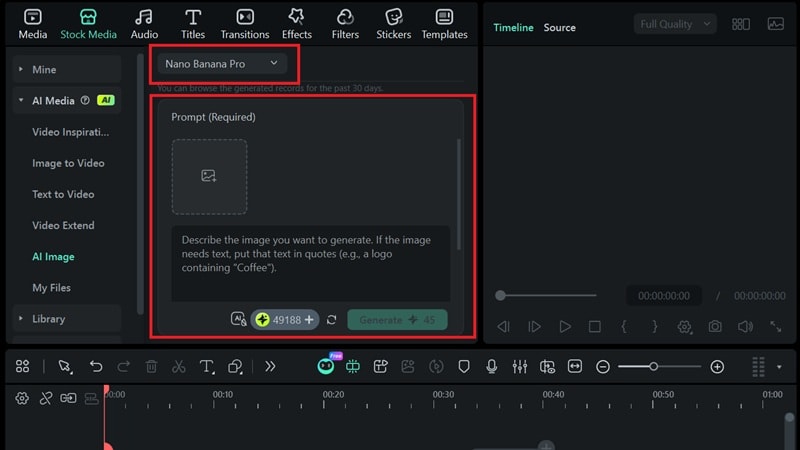
Task: Undo the last action
Action: click(96, 366)
